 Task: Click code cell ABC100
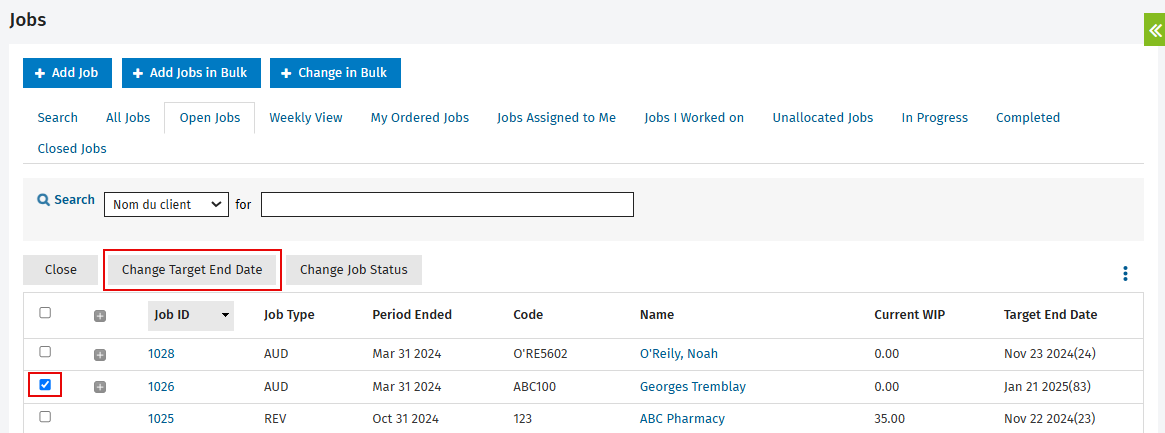[x=534, y=386]
